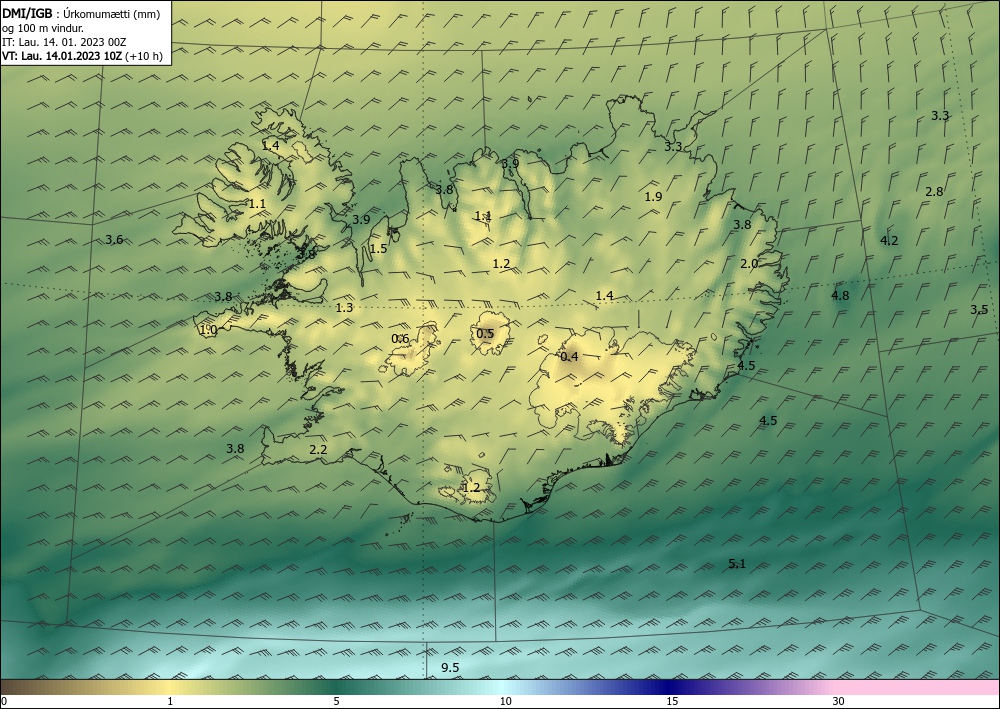Click the 5.1 precipitable water value
Screen dimensions: 1000x709
click(737, 564)
